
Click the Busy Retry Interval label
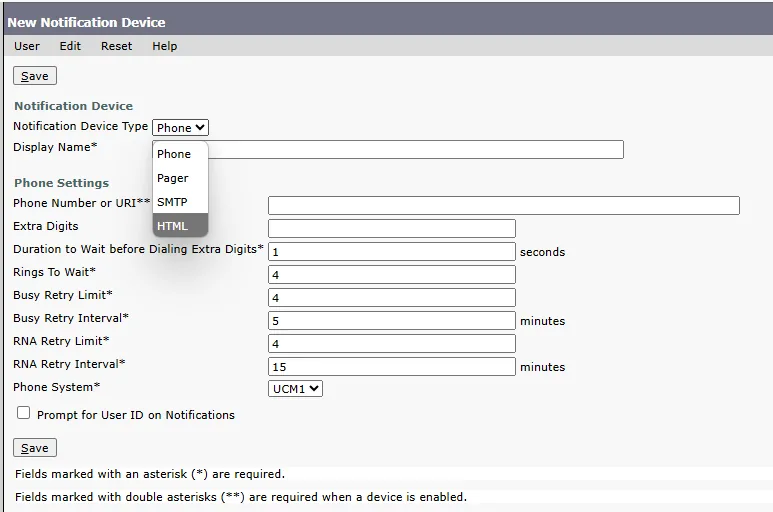pos(71,318)
